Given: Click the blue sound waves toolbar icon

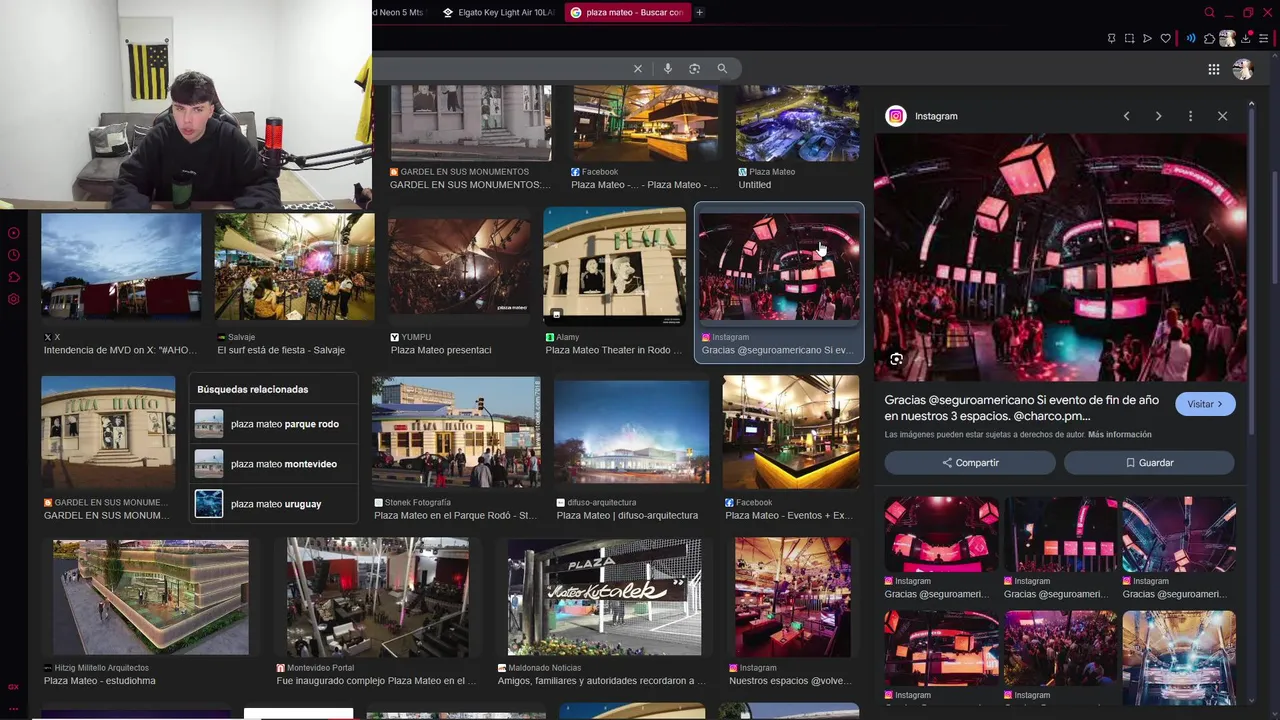Looking at the screenshot, I should (x=1190, y=39).
